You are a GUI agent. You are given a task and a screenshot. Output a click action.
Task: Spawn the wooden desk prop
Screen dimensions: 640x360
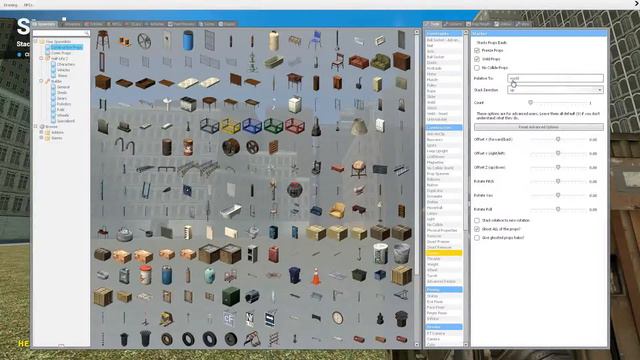tap(295, 83)
